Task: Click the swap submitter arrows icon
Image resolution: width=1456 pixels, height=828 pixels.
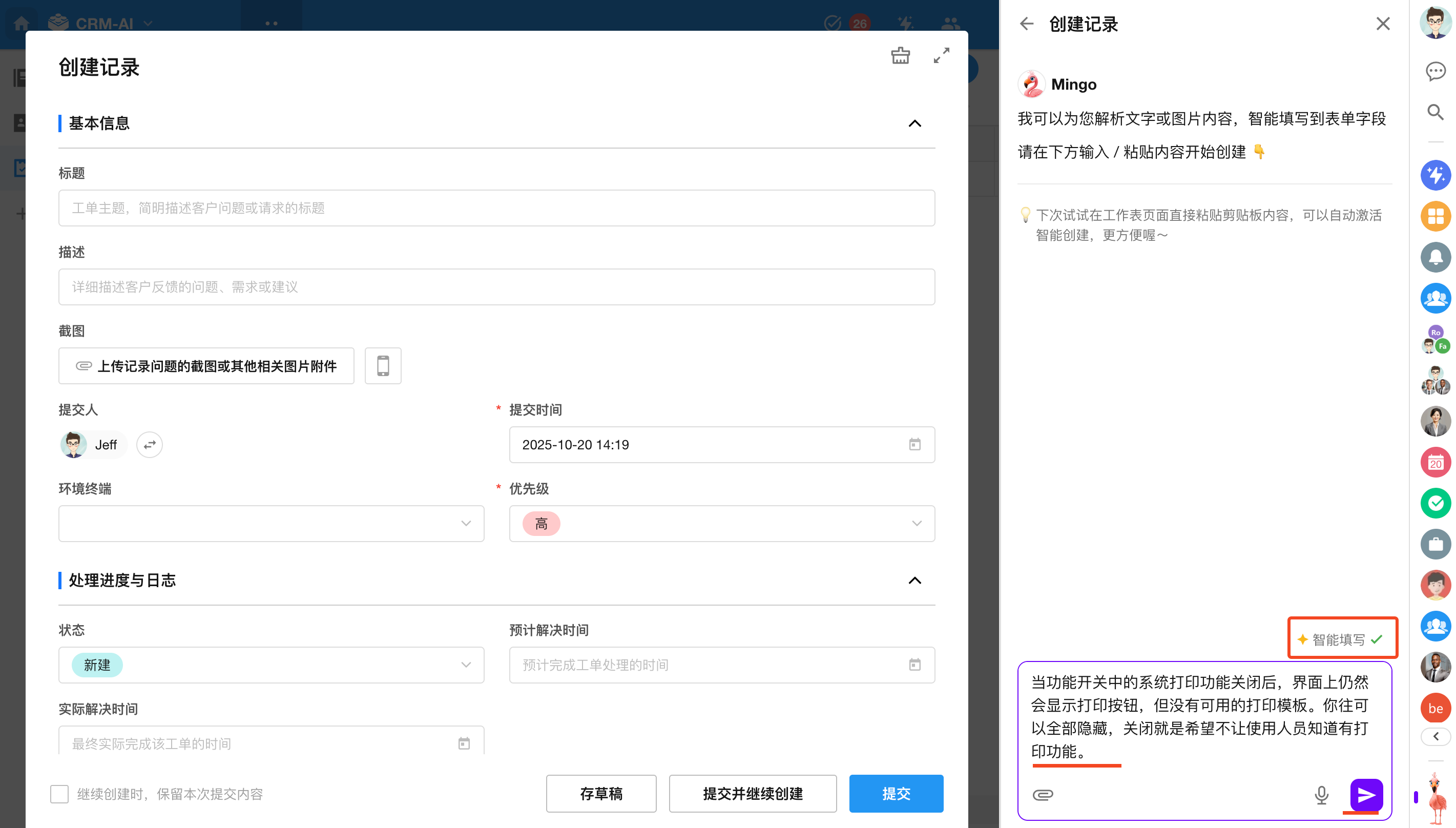Action: (150, 445)
